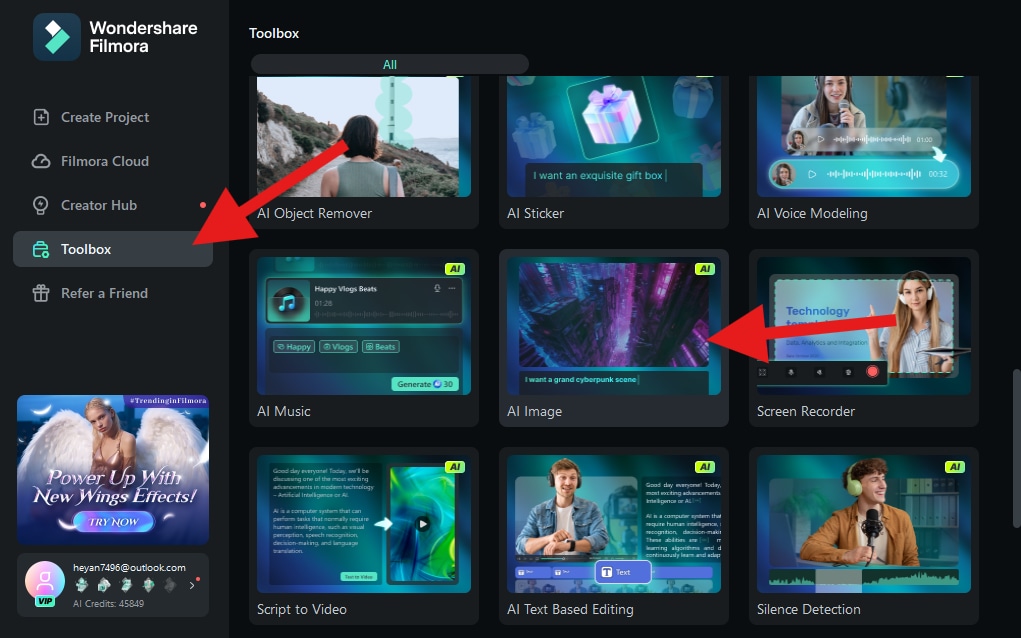1021x638 pixels.
Task: Open the Screen Recorder tool thumbnail
Action: [x=863, y=326]
